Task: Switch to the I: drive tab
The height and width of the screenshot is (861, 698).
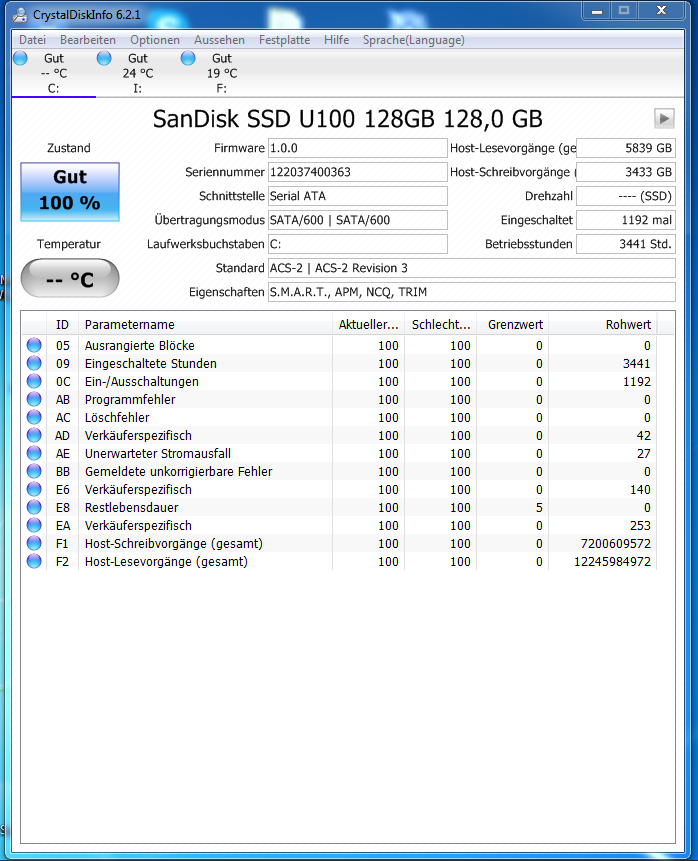Action: pos(138,73)
